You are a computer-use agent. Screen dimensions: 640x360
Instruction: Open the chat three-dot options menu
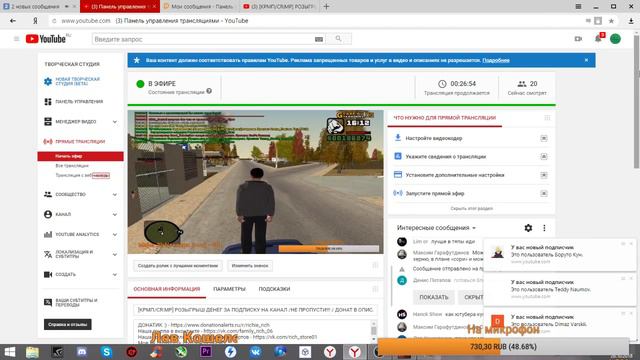544,228
